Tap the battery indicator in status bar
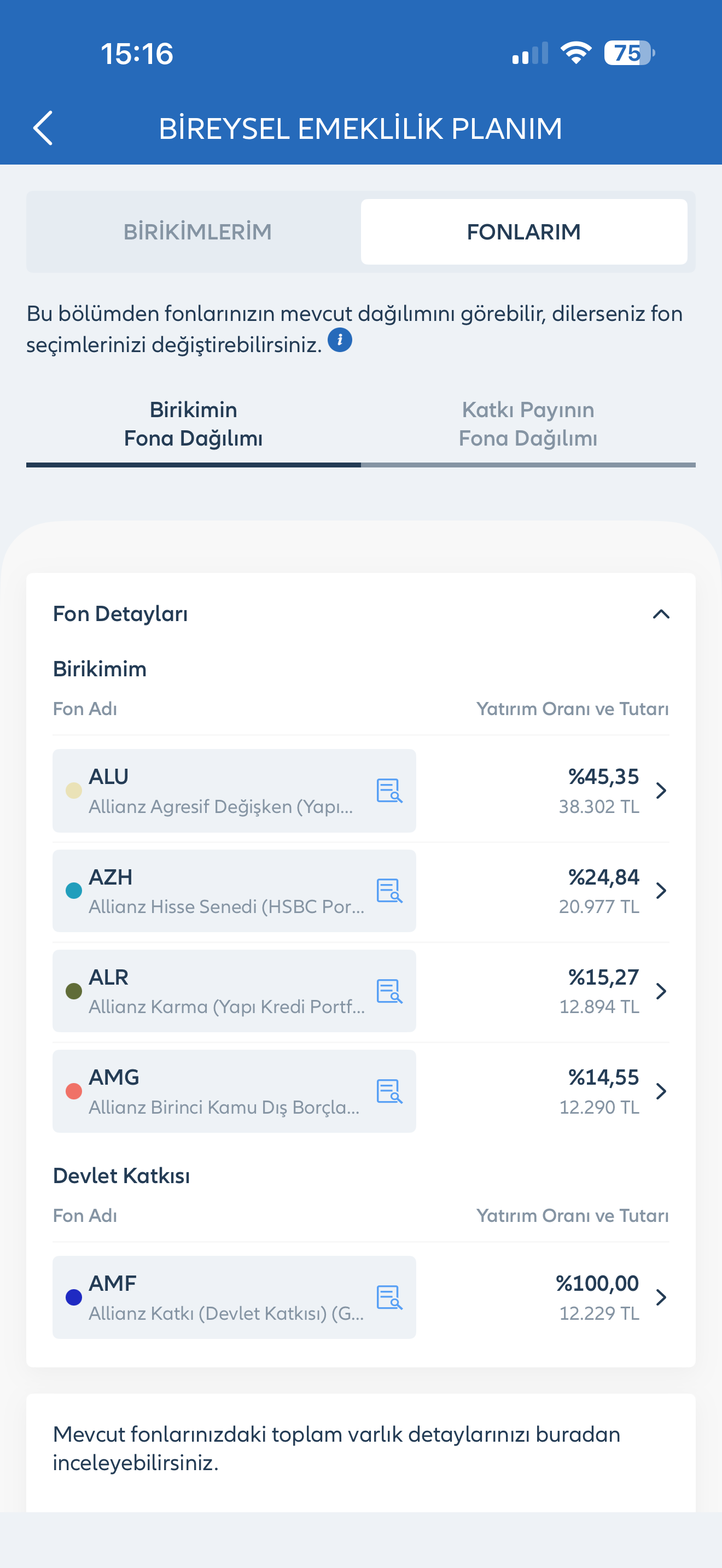The height and width of the screenshot is (1568, 722). click(629, 53)
